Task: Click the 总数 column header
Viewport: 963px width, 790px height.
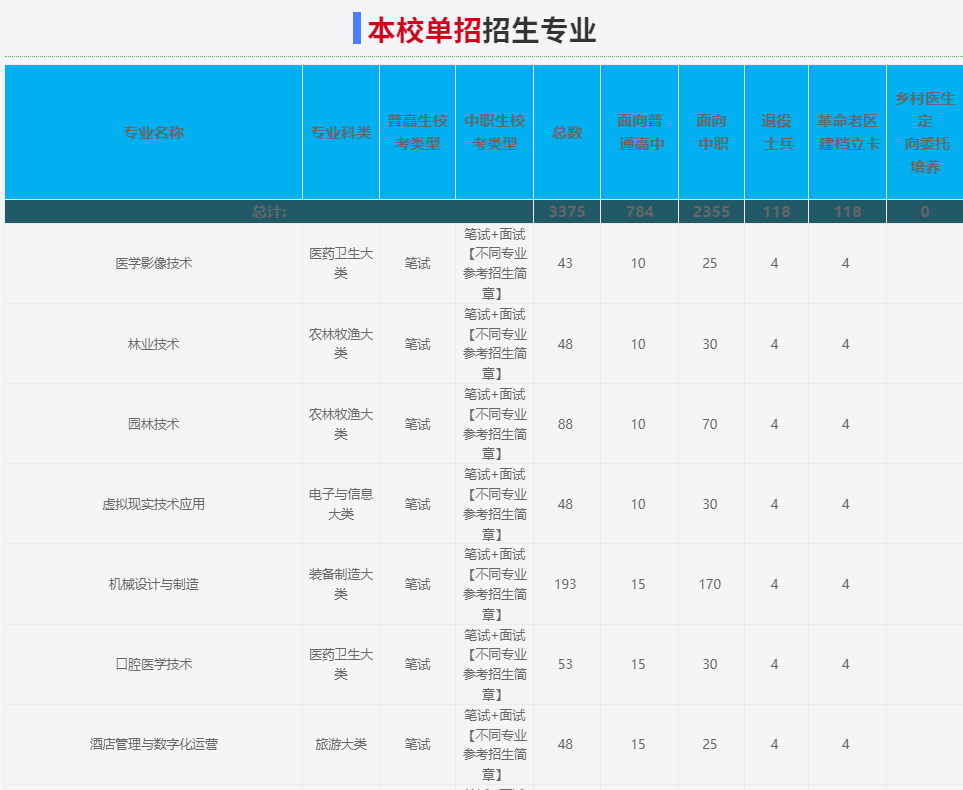Action: click(x=567, y=132)
